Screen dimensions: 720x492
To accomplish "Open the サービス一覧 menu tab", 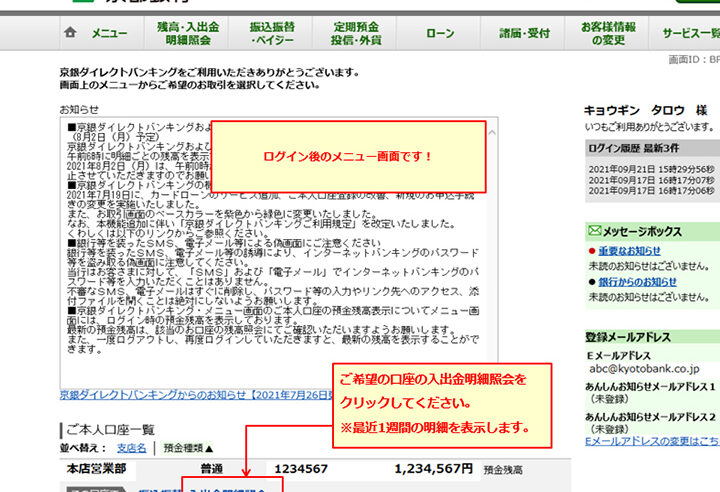I will pos(688,33).
